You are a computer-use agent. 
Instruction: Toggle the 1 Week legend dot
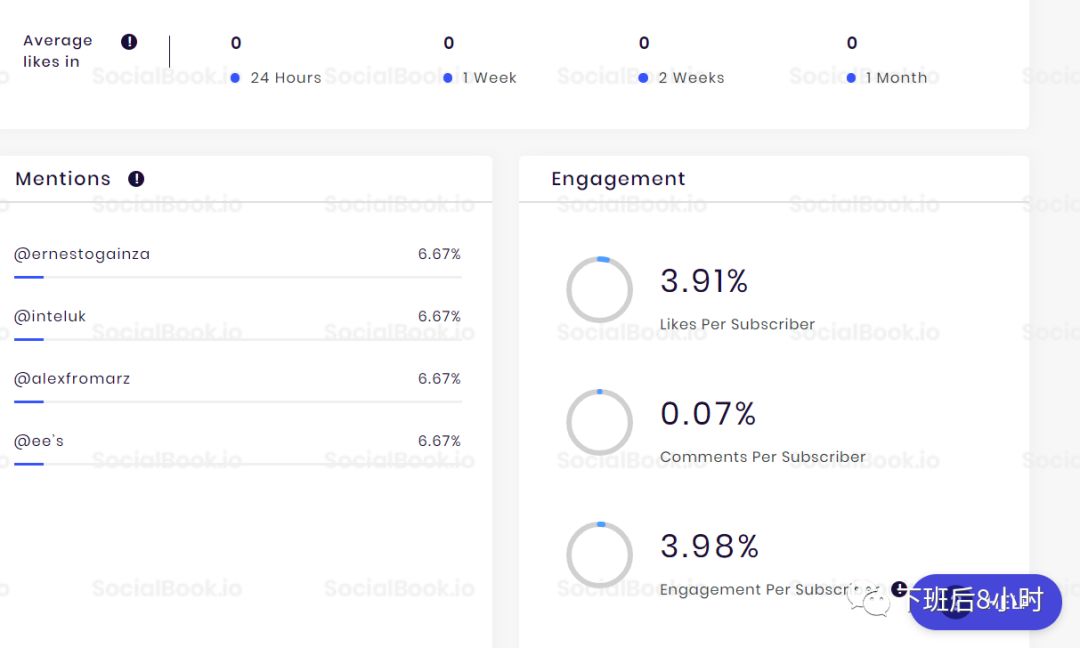(448, 78)
